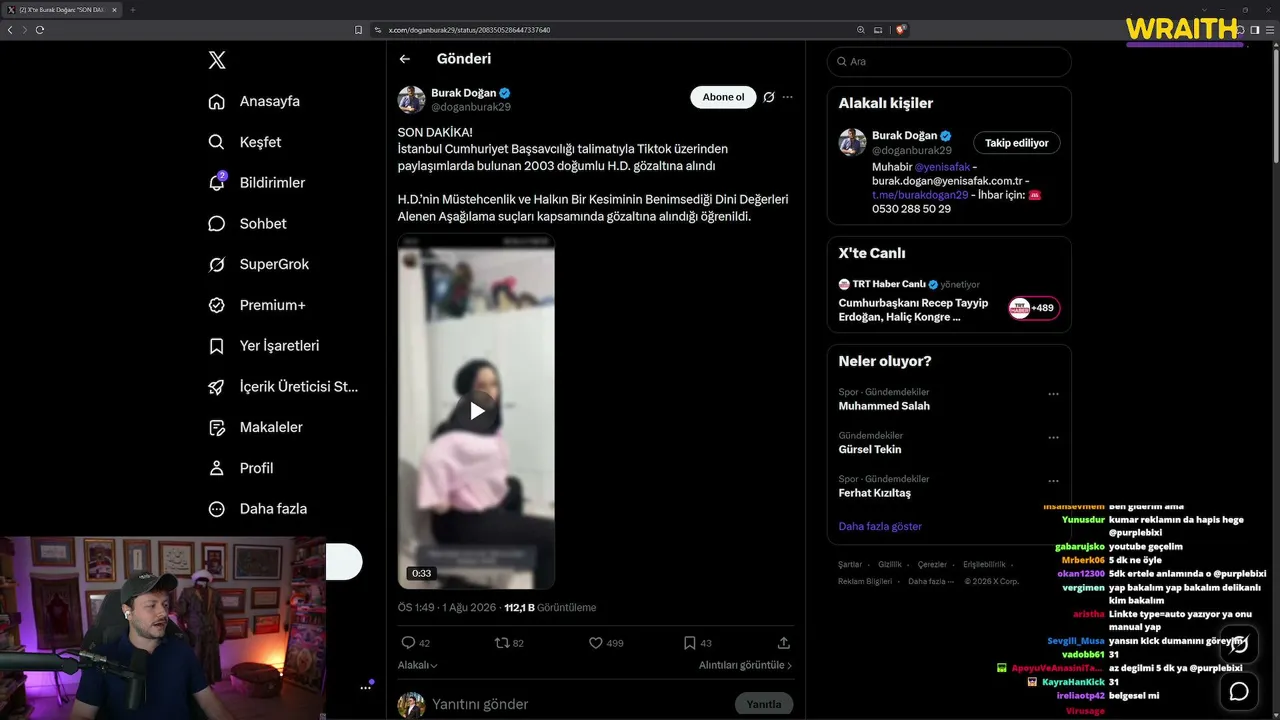Open the Bildirimler bell icon

[216, 183]
